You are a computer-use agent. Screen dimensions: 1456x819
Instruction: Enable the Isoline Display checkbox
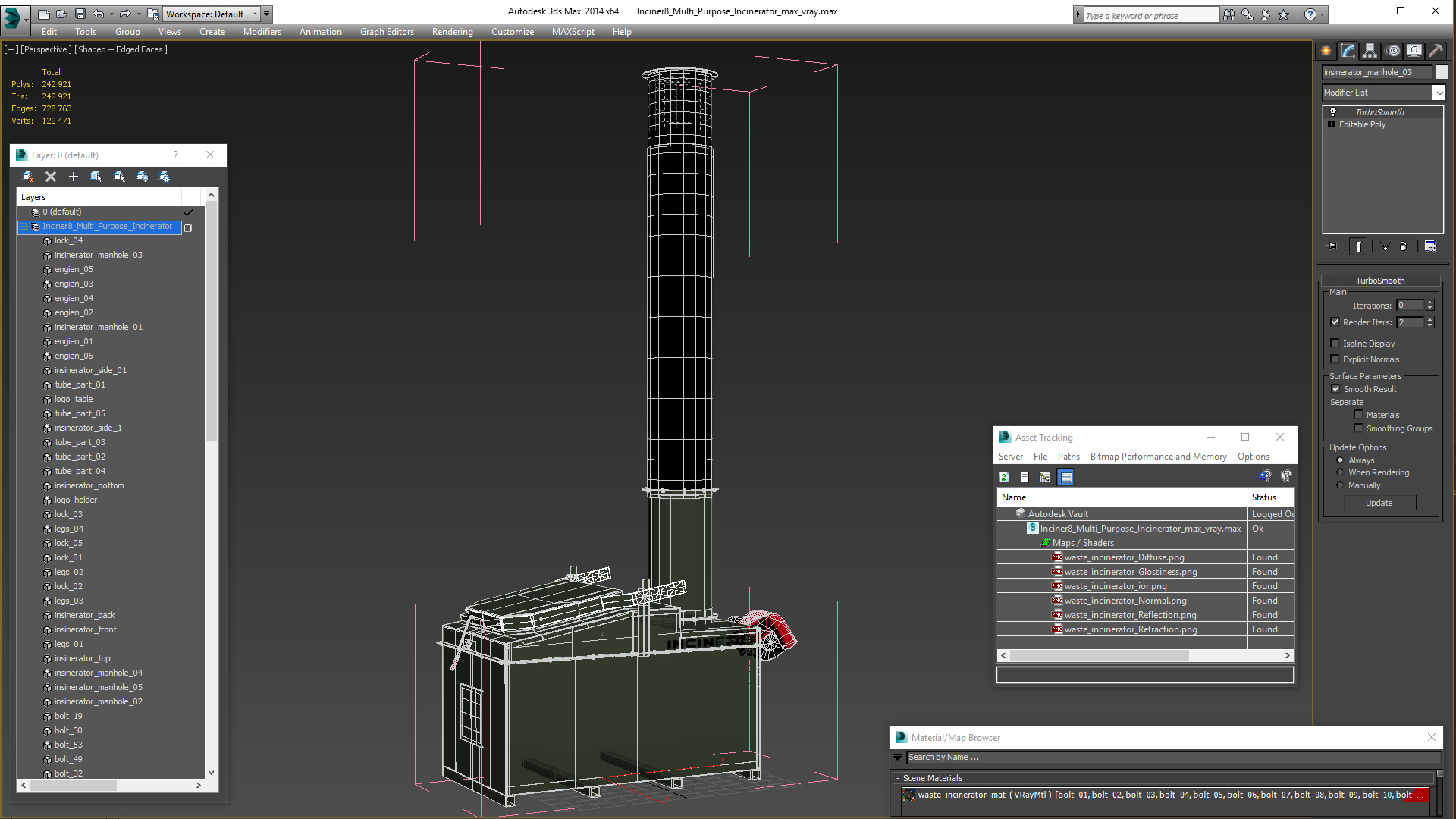pos(1335,344)
